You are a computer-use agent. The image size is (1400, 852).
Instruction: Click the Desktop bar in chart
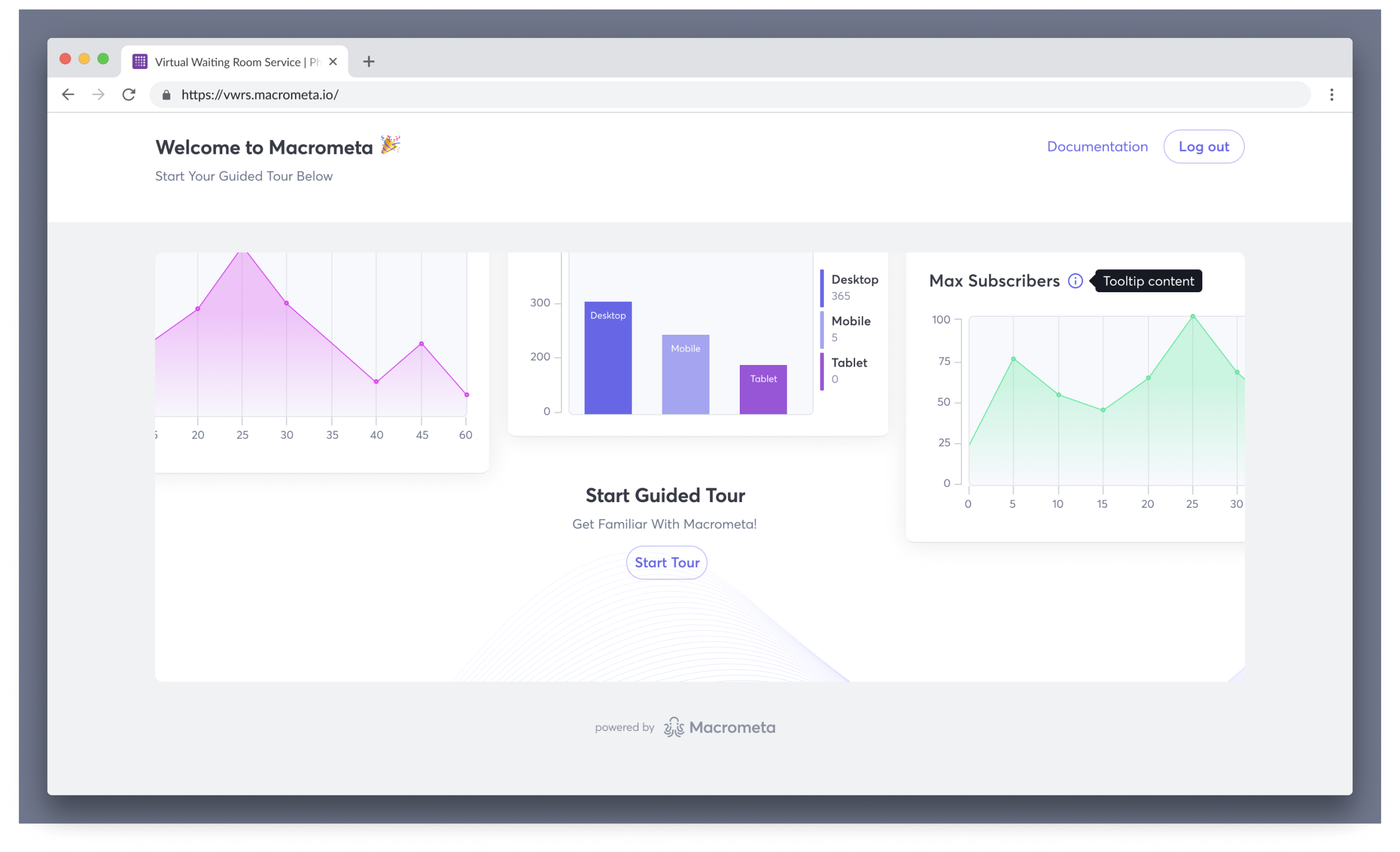(608, 358)
